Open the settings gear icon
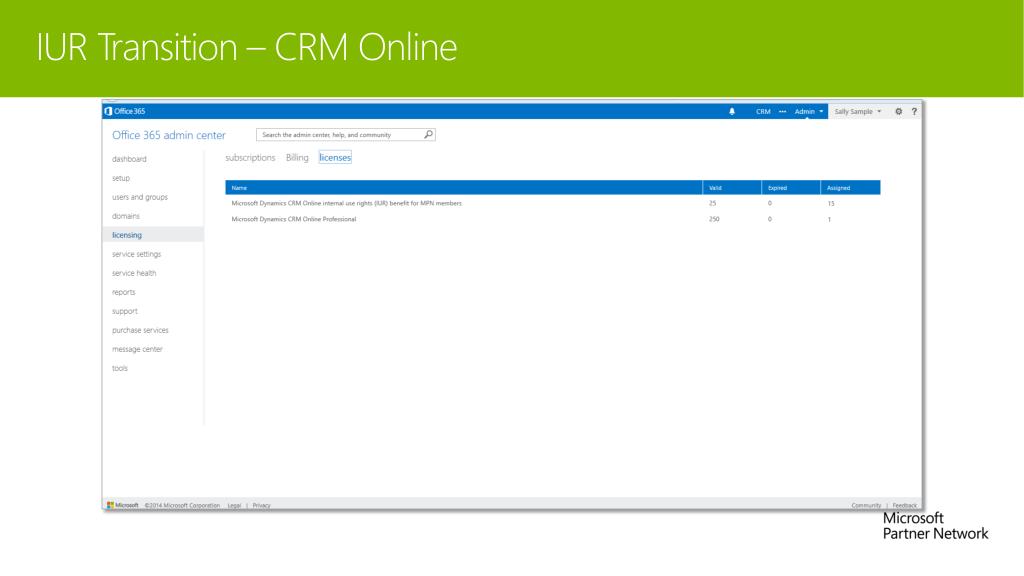 click(899, 112)
